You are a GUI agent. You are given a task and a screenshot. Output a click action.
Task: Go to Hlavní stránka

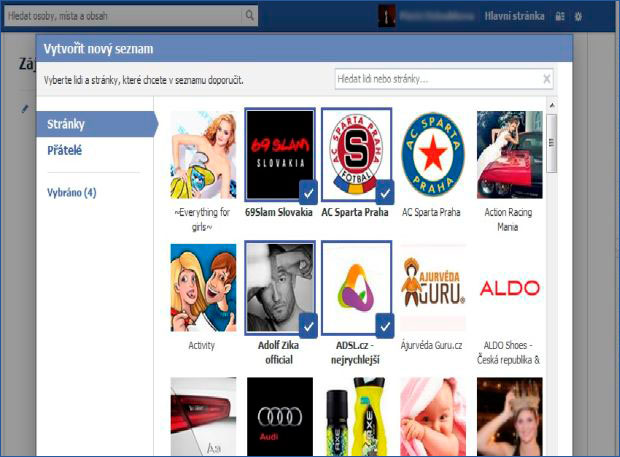pyautogui.click(x=514, y=16)
